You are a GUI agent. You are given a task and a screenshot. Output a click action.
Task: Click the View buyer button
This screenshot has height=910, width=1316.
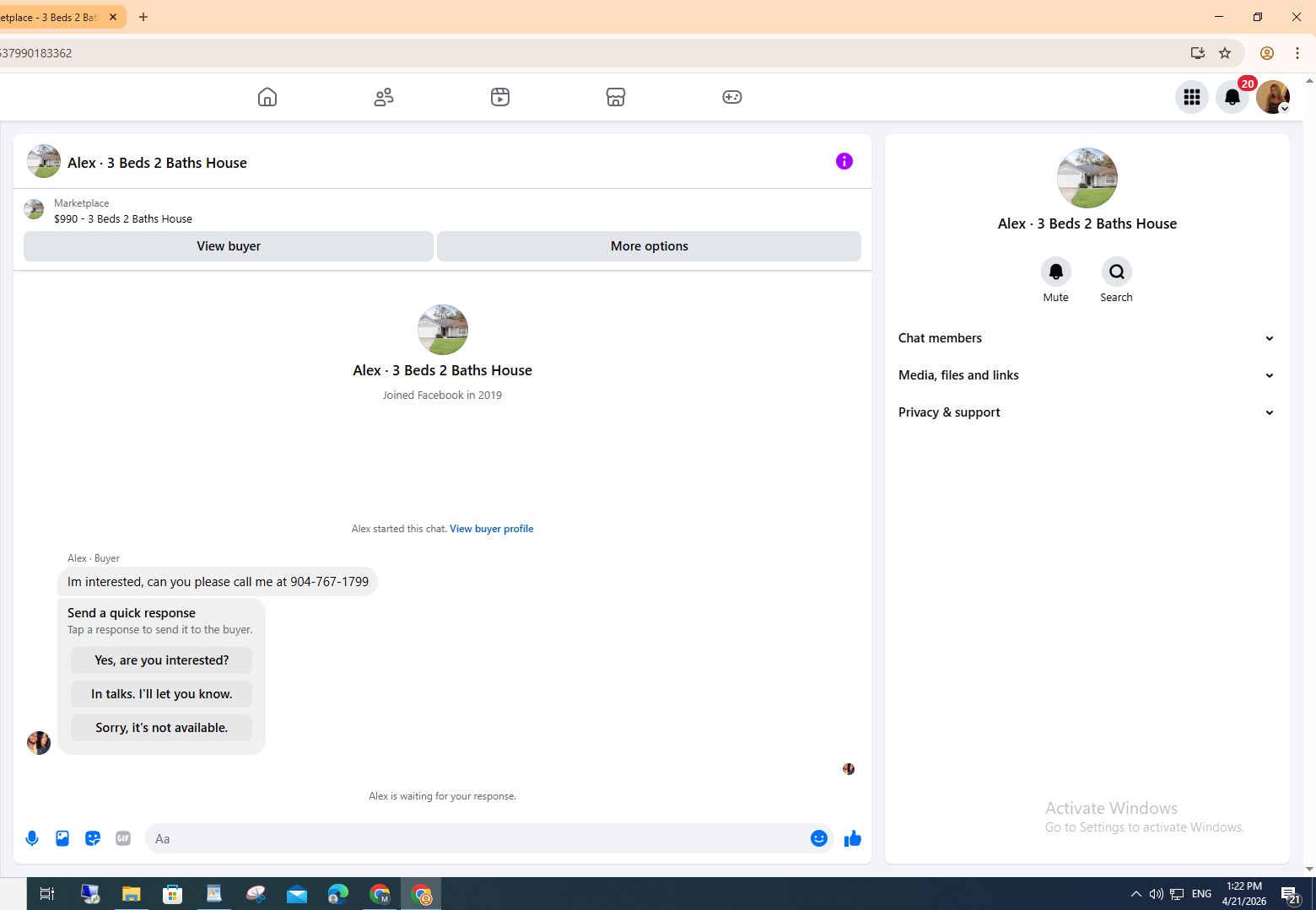[229, 246]
